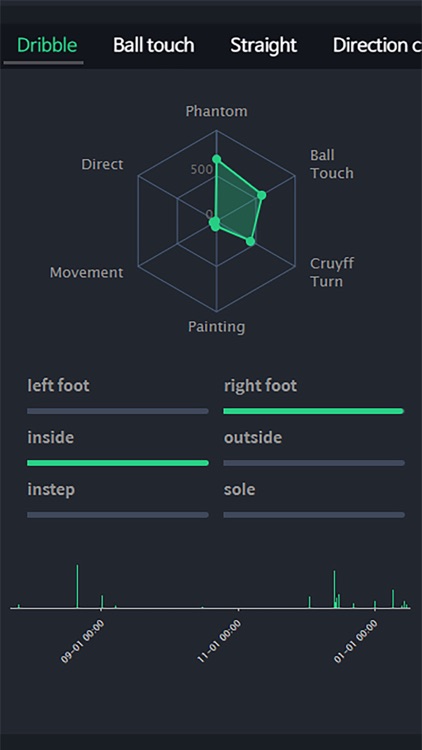Image resolution: width=422 pixels, height=750 pixels.
Task: Click the Ball Touch radar data point
Action: [261, 195]
